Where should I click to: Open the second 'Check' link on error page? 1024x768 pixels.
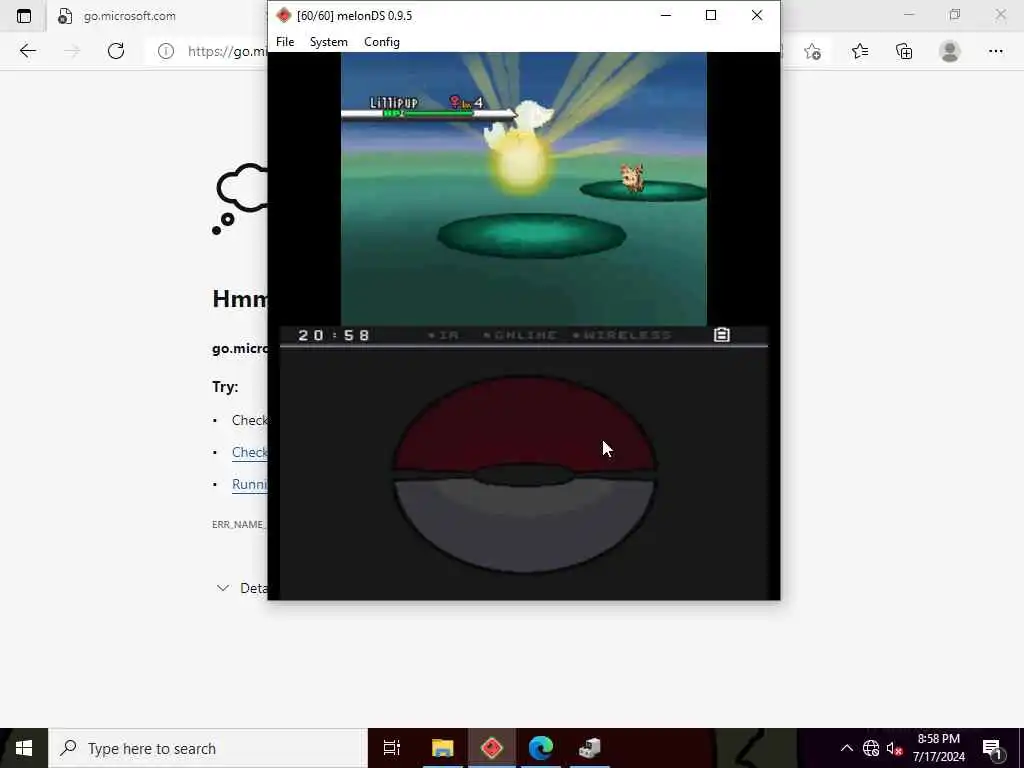tap(249, 452)
